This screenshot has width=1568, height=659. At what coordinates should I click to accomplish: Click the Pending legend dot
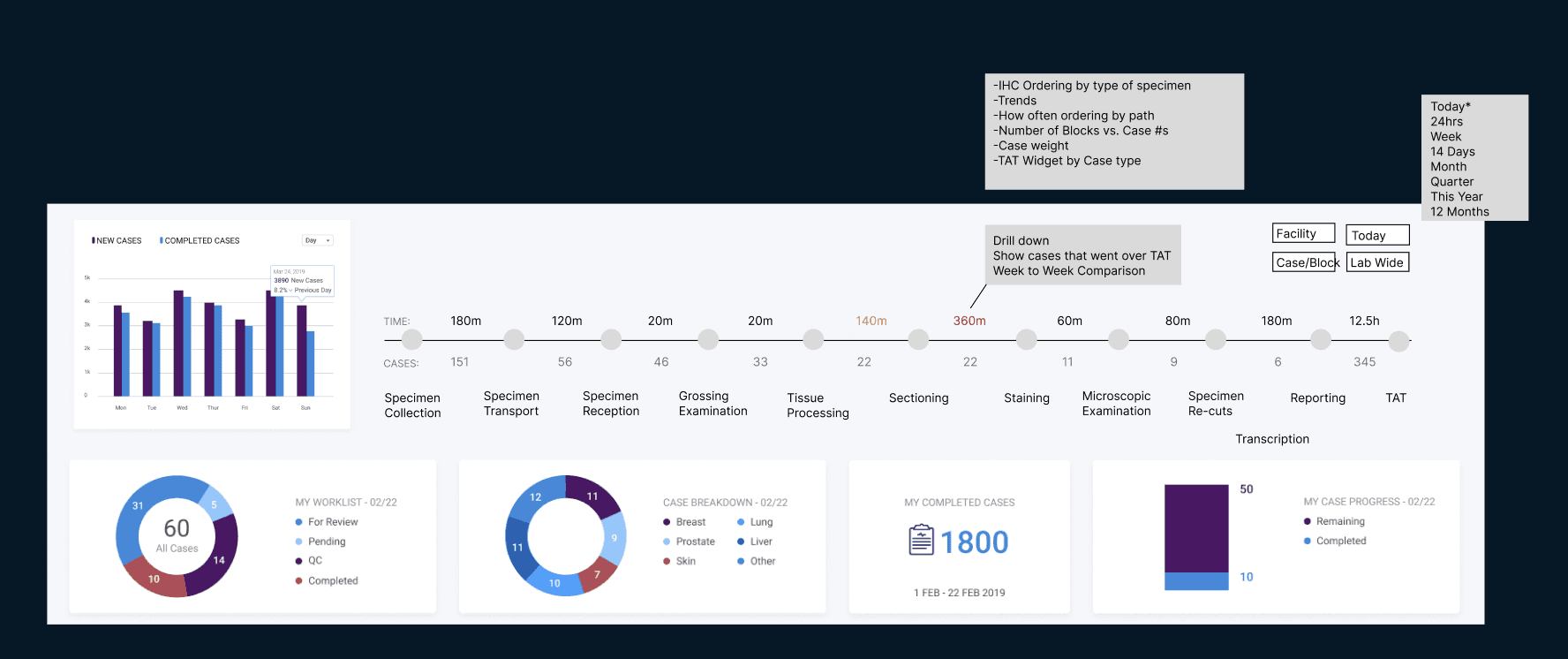(299, 542)
